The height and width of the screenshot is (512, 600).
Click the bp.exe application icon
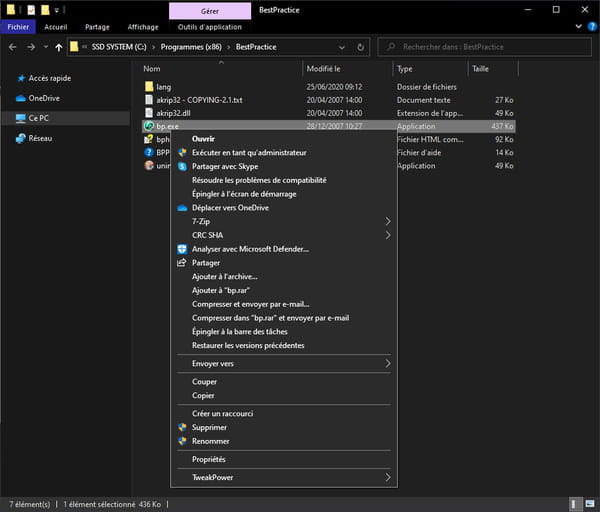149,126
